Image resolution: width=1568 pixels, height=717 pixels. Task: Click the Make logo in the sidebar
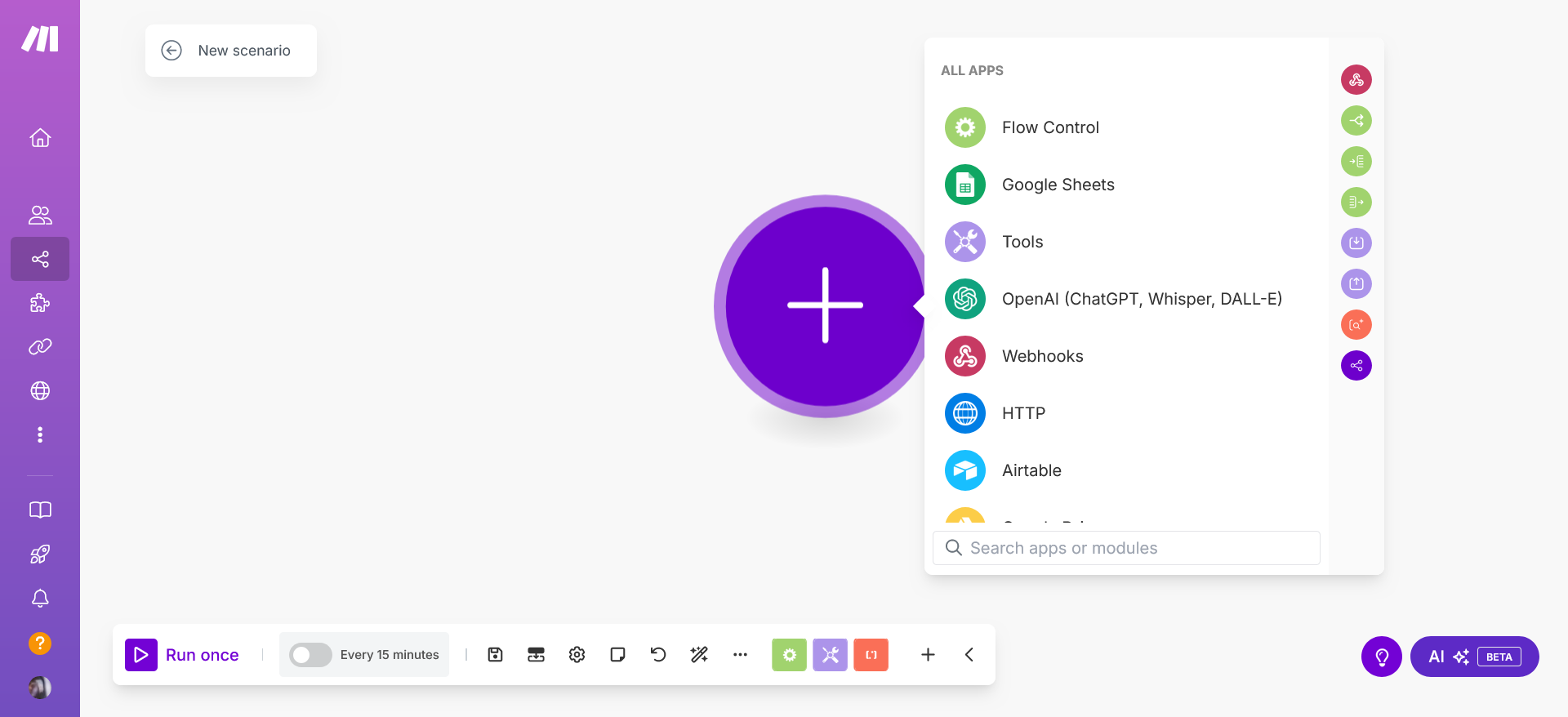(x=40, y=38)
